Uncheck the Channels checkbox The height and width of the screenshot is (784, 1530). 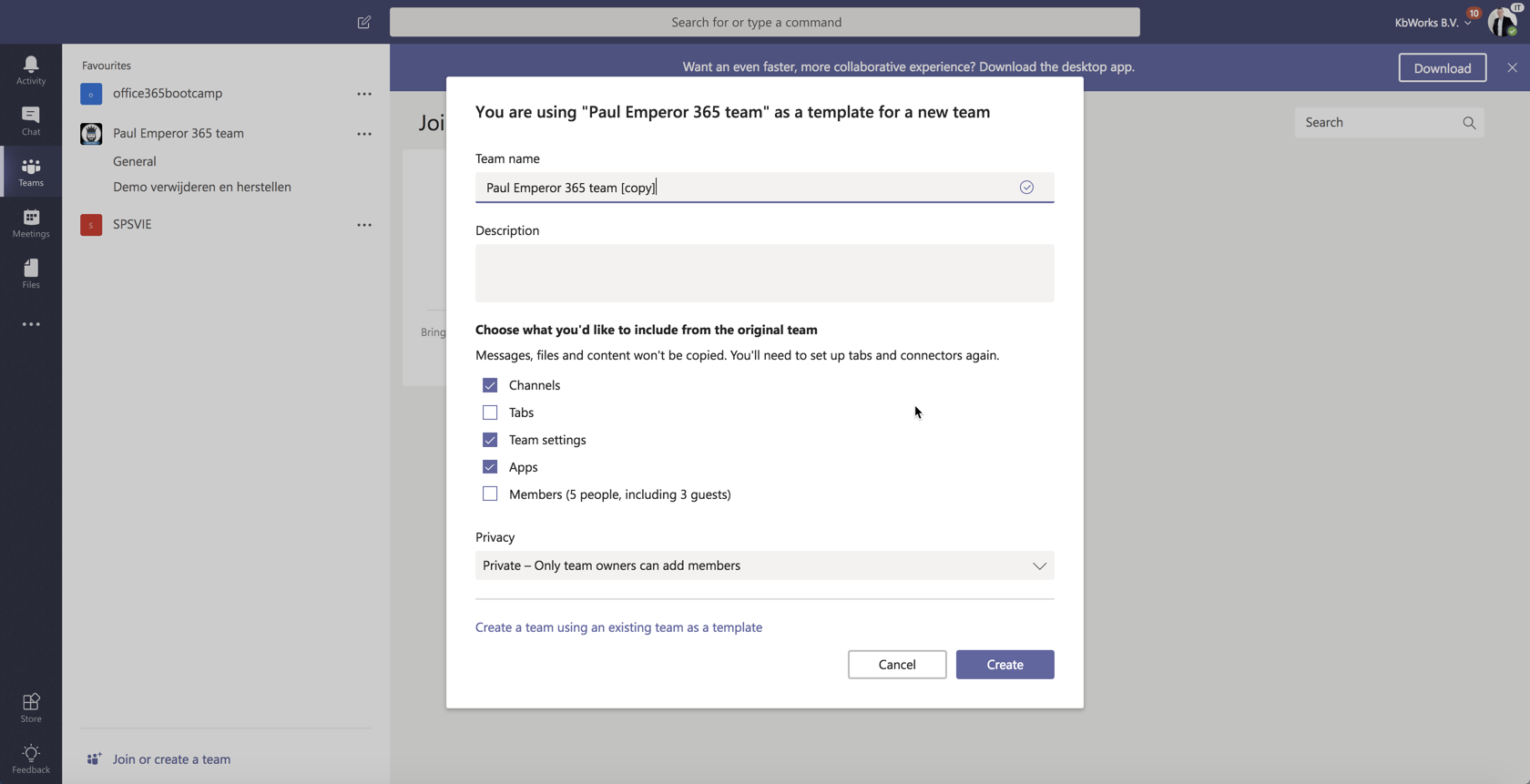click(x=490, y=385)
